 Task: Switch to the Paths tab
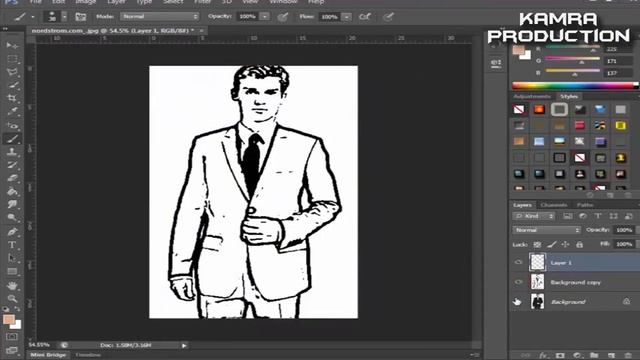tap(585, 205)
